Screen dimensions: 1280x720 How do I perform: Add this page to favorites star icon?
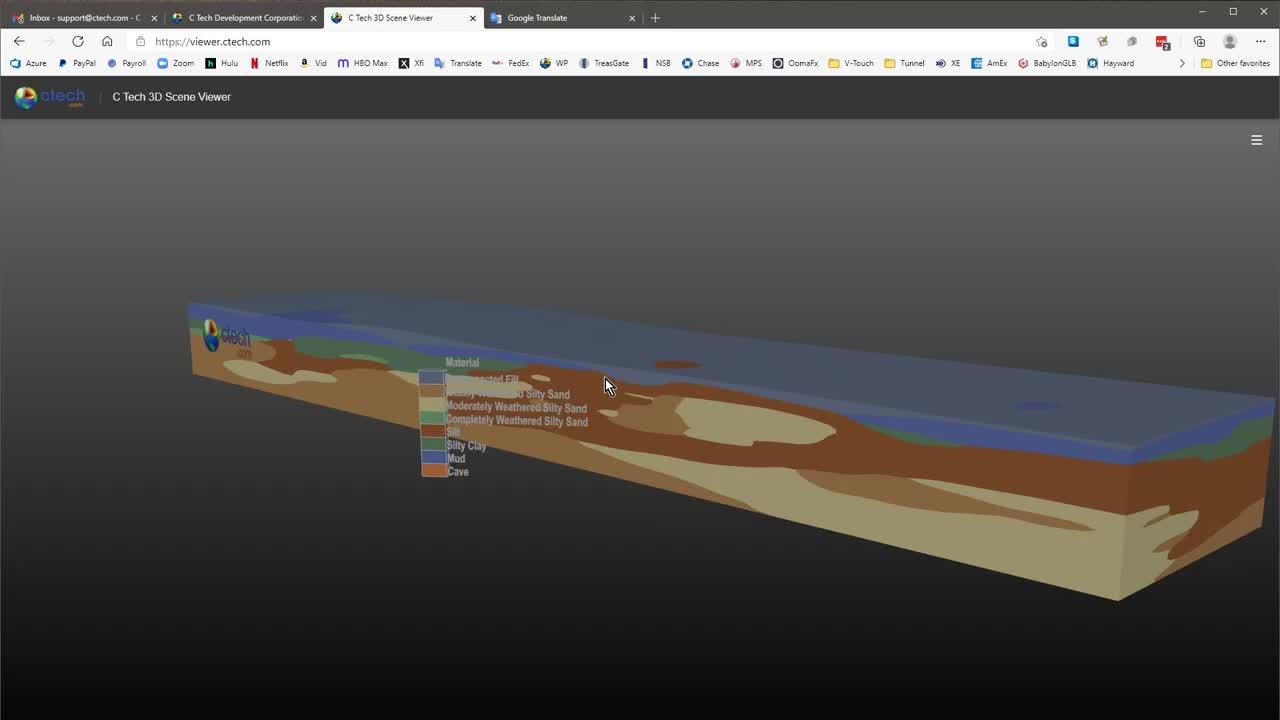(1042, 42)
